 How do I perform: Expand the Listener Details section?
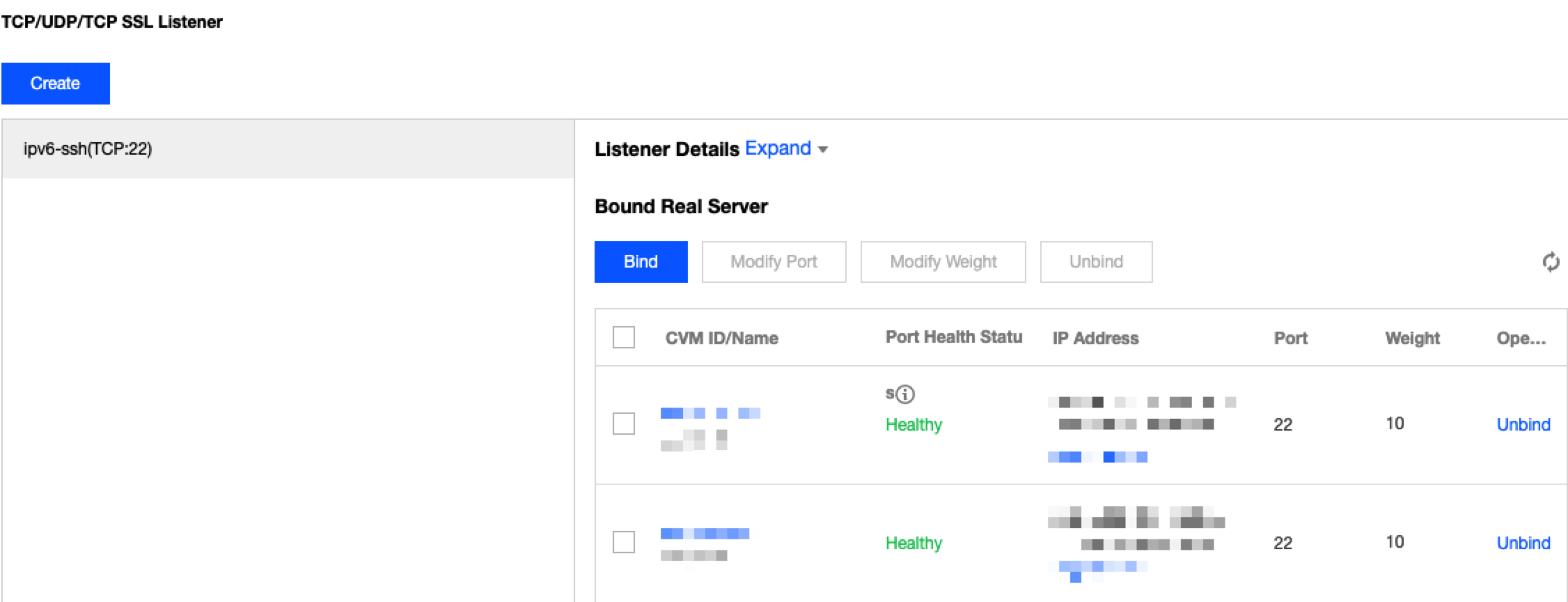pos(778,148)
